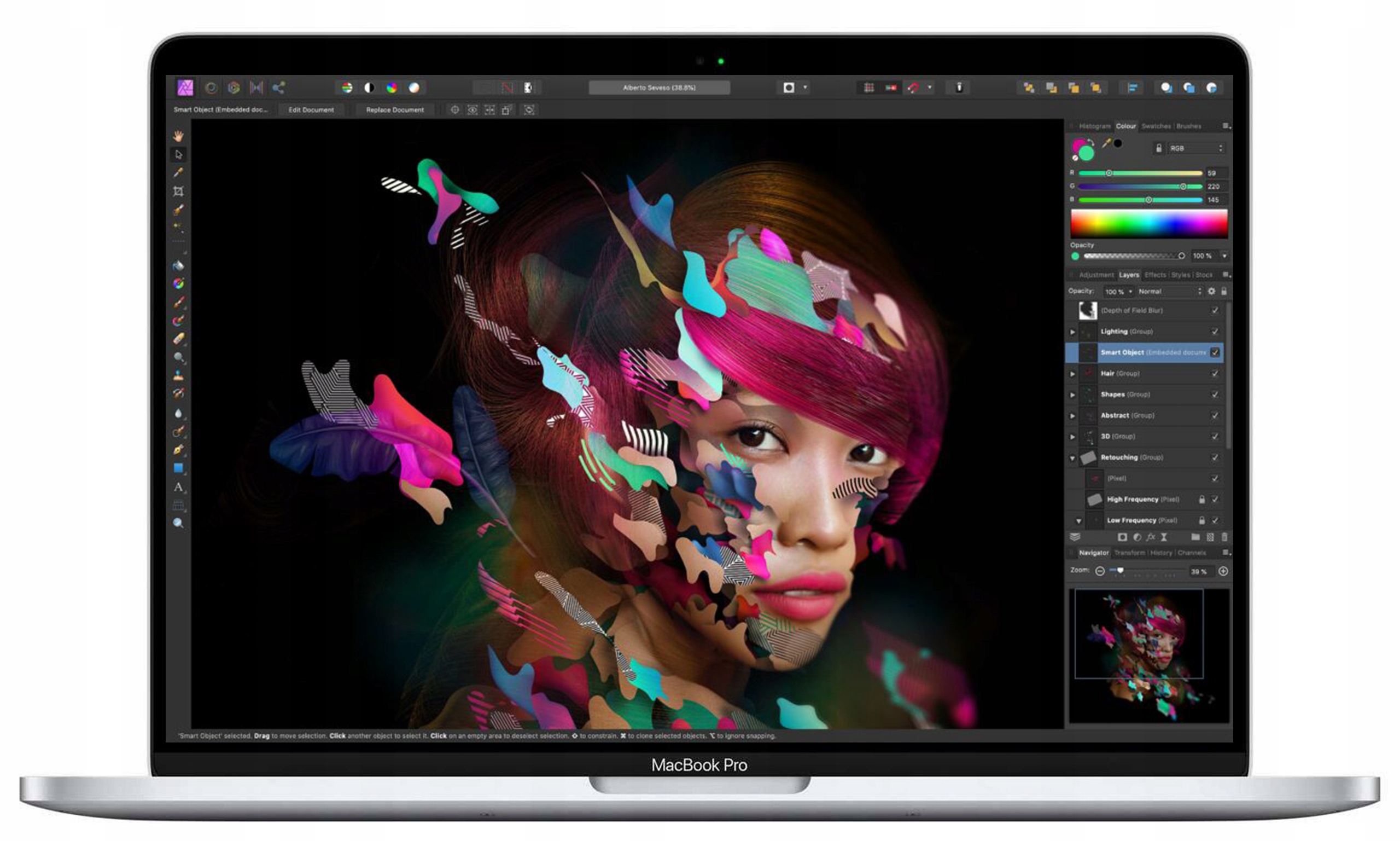Screen dimensions: 1400x841
Task: Click the colour spectrum bar
Action: point(1148,223)
